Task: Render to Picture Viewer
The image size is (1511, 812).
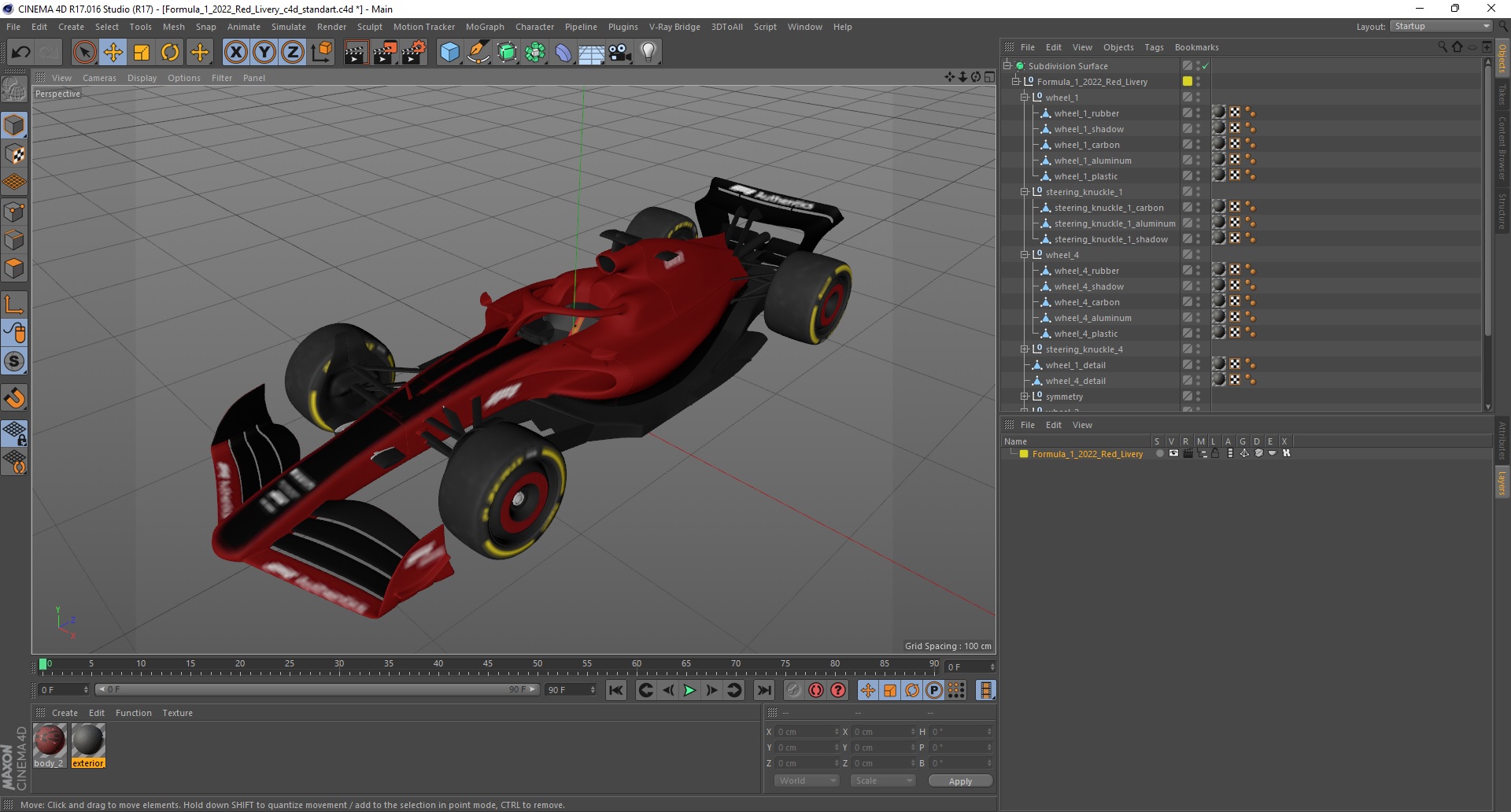Action: point(385,53)
